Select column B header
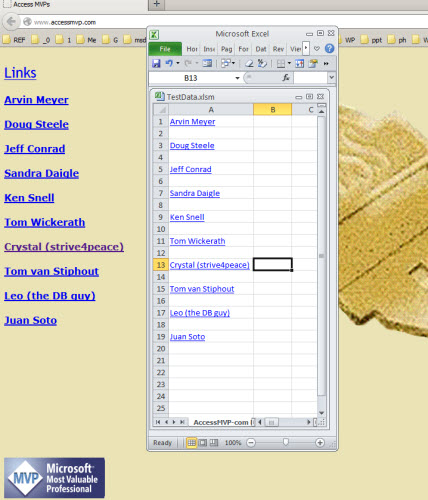The width and height of the screenshot is (428, 500). (x=273, y=110)
